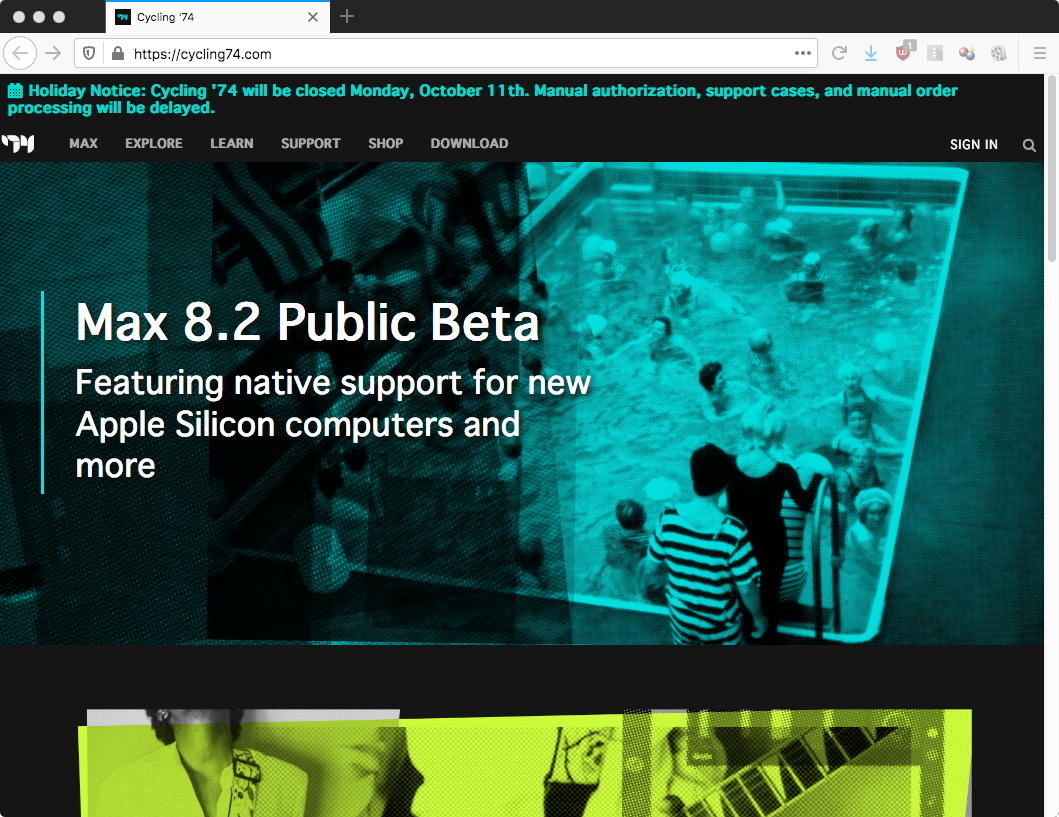Viewport: 1059px width, 817px height.
Task: Click the Max 8.2 Public Beta headline
Action: tap(307, 322)
